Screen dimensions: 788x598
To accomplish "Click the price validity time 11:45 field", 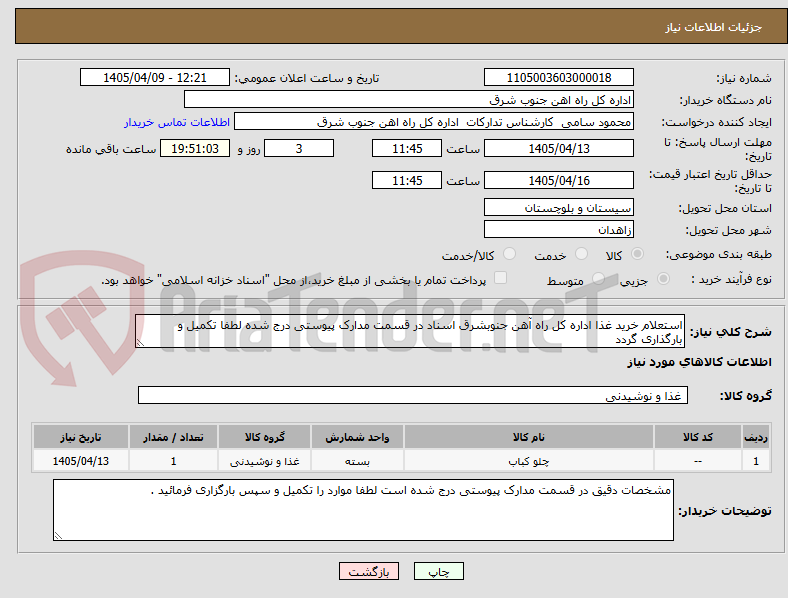I will (x=407, y=180).
